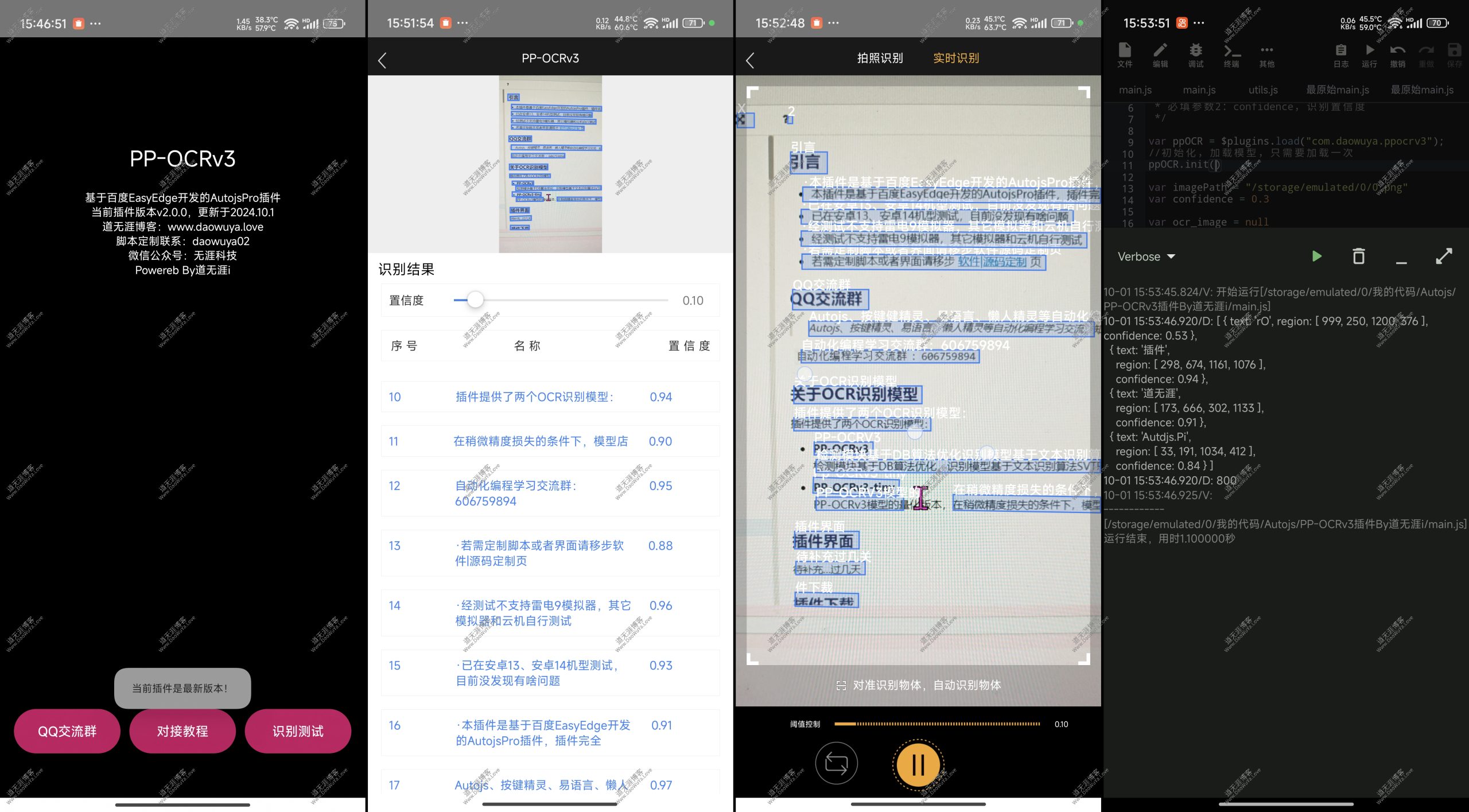The image size is (1469, 812).
Task: Click the $plugins.load code line
Action: 1296,141
